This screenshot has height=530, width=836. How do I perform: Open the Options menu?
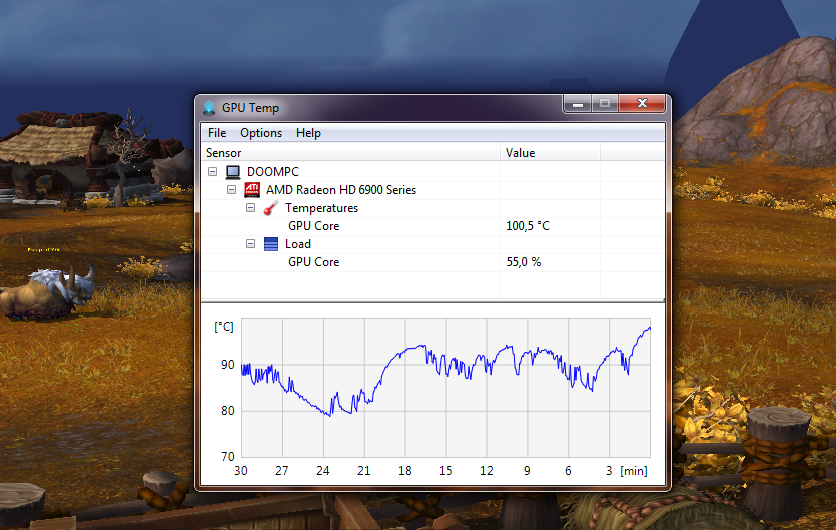coord(261,133)
